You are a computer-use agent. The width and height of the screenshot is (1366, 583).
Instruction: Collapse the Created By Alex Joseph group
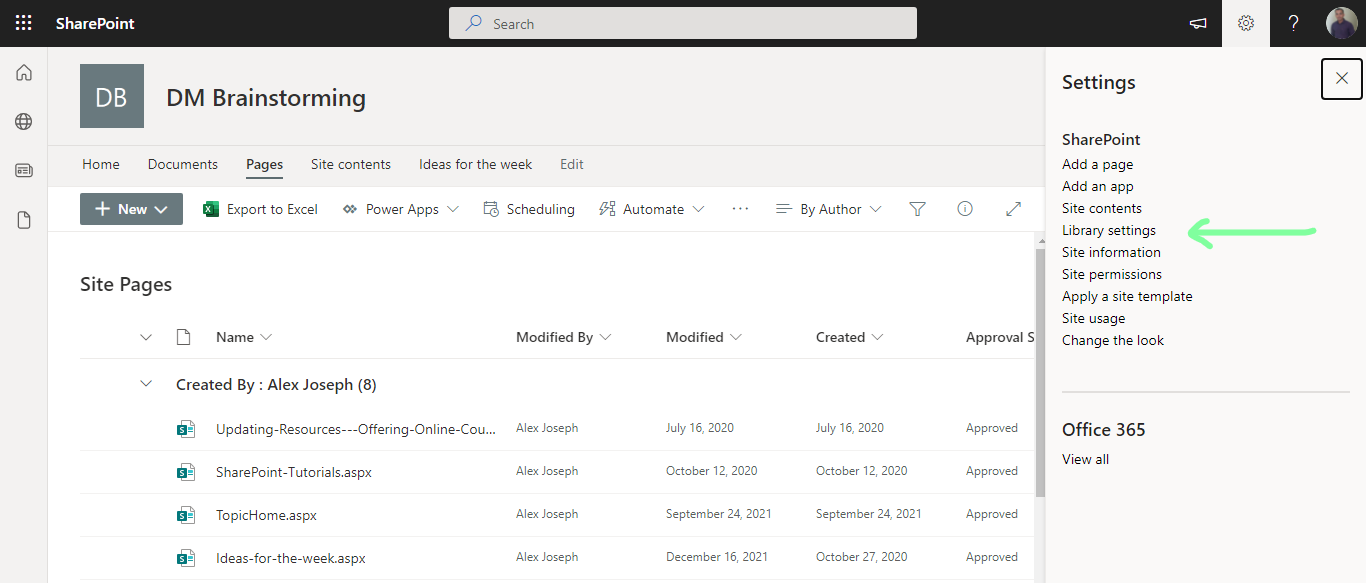coord(146,383)
